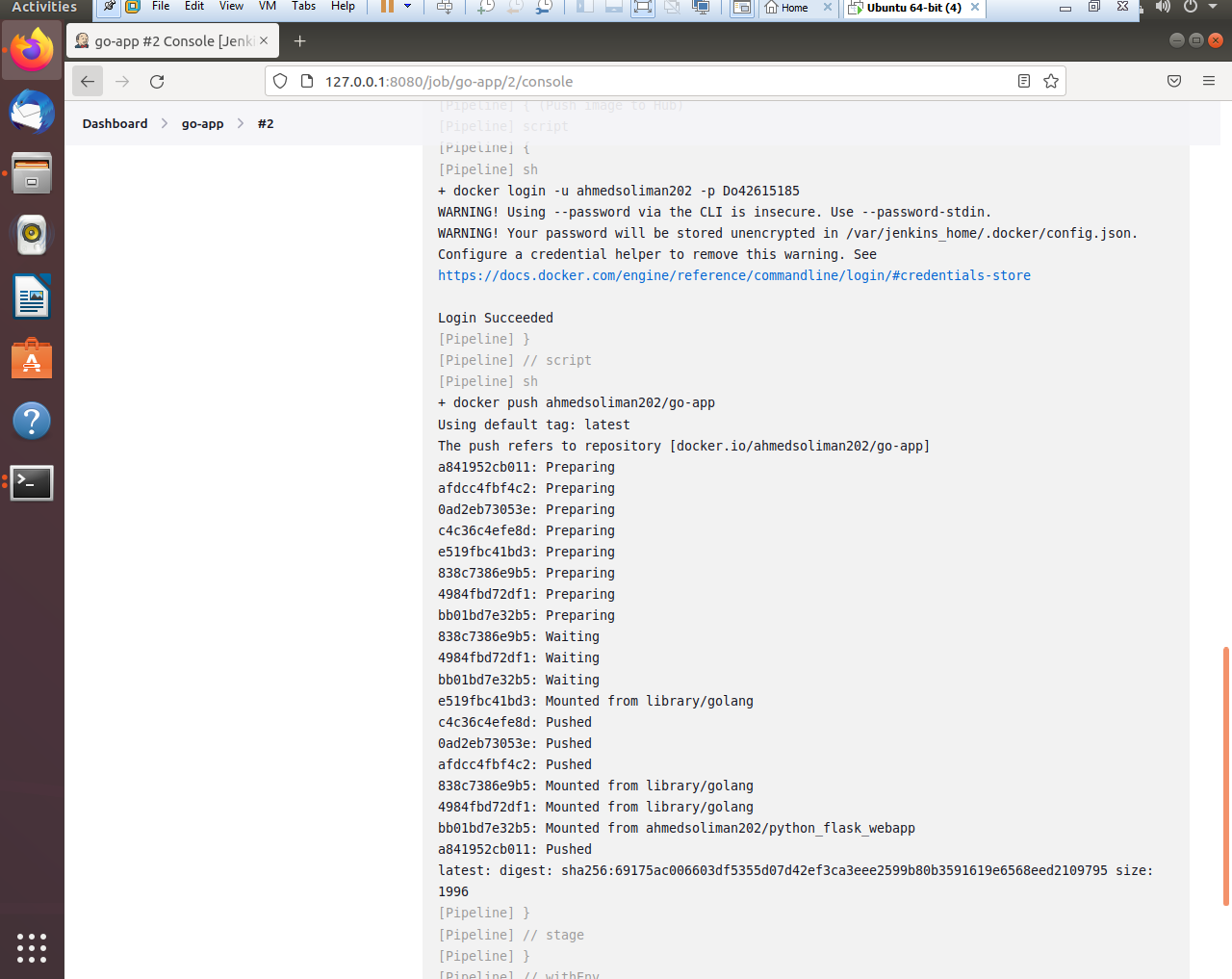Click the '[Pipeline] // stage' line

pyautogui.click(x=511, y=935)
